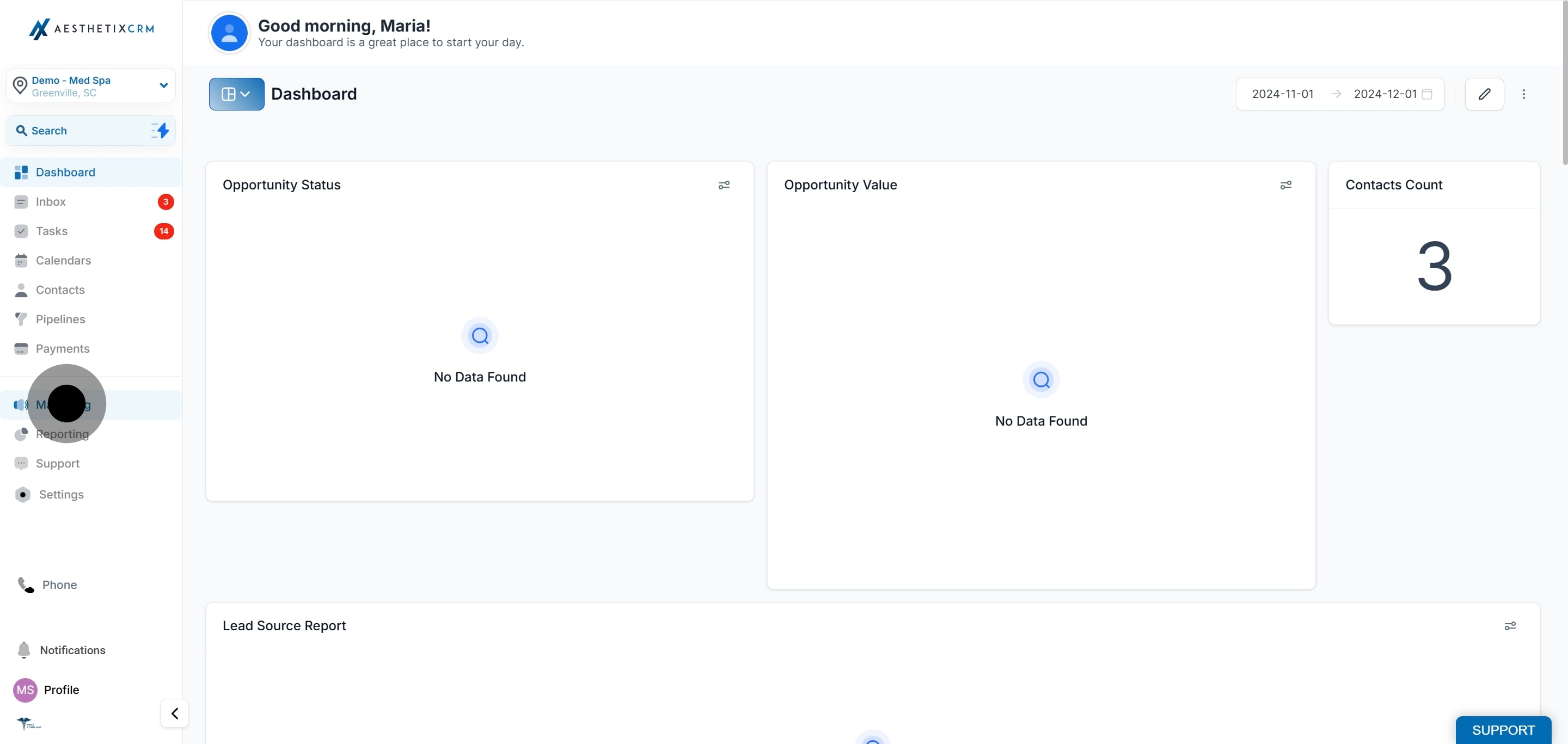Click the pencil edit dashboard icon
This screenshot has width=1568, height=744.
point(1484,94)
